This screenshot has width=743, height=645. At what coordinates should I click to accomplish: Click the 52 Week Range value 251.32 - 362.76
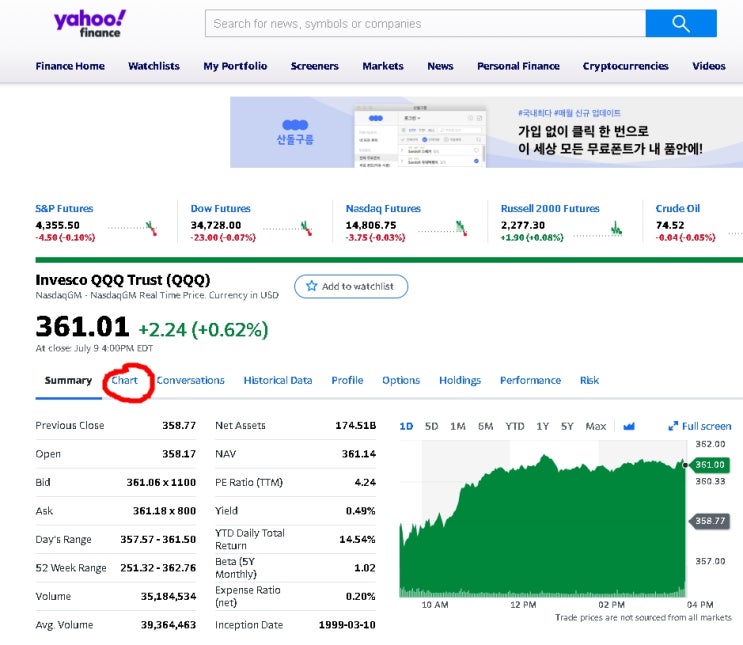(158, 568)
